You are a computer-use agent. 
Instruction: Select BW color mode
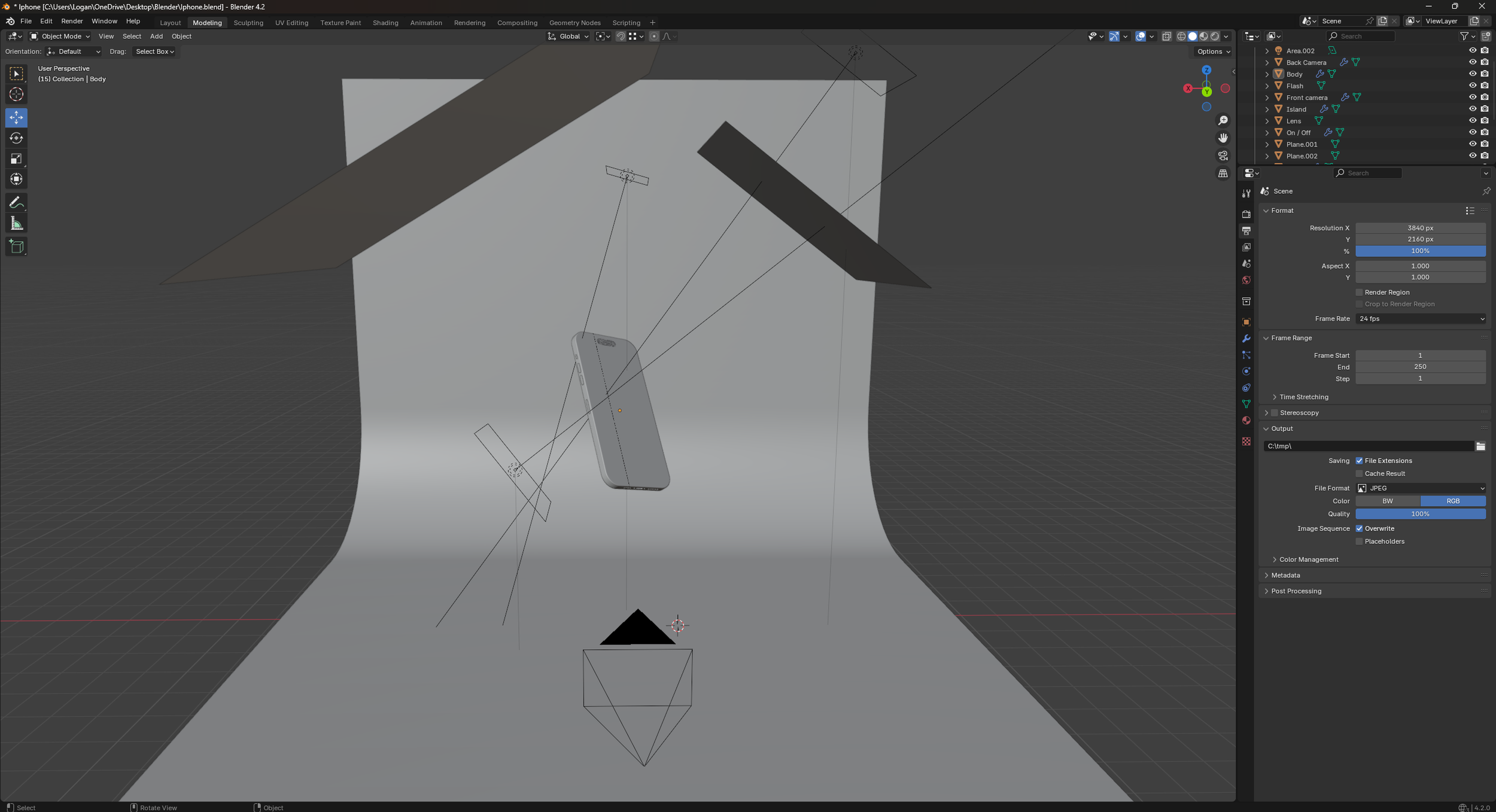(x=1387, y=501)
